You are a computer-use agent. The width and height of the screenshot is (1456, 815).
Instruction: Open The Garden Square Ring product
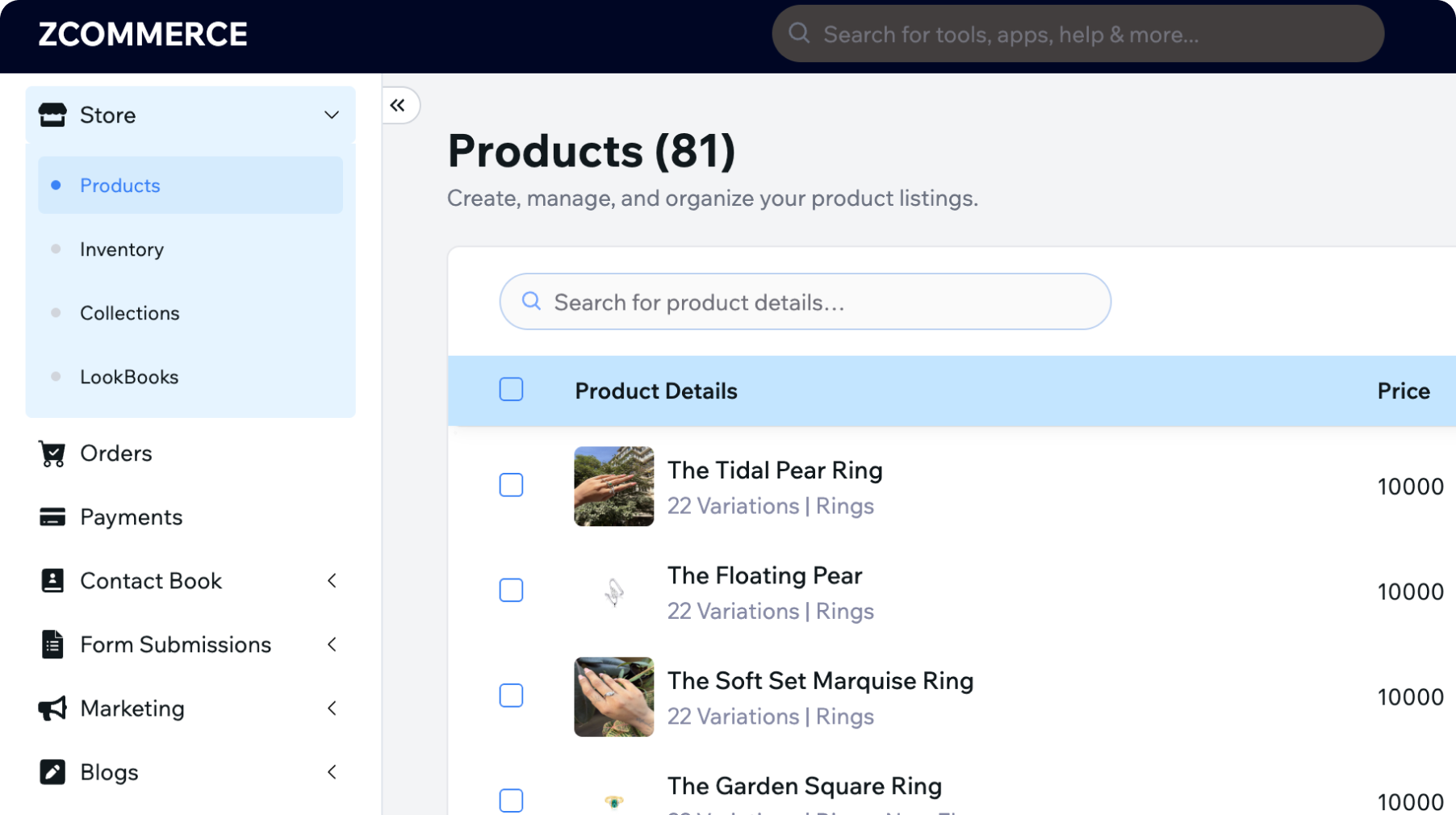(805, 786)
